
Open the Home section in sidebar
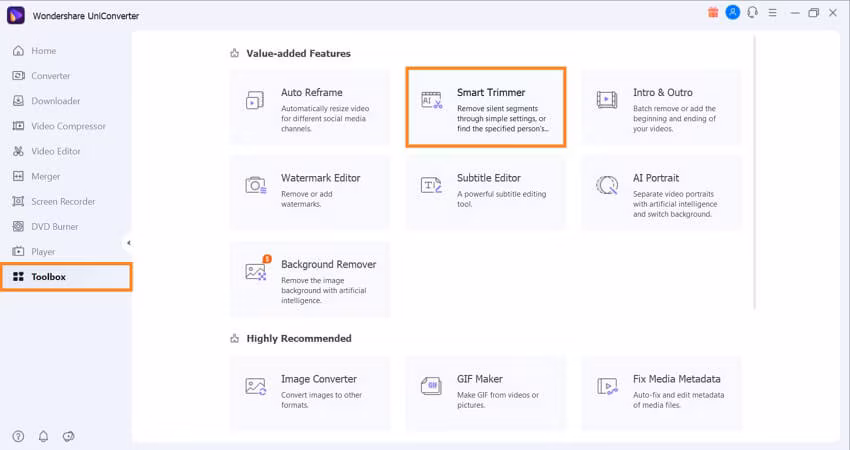tap(34, 51)
